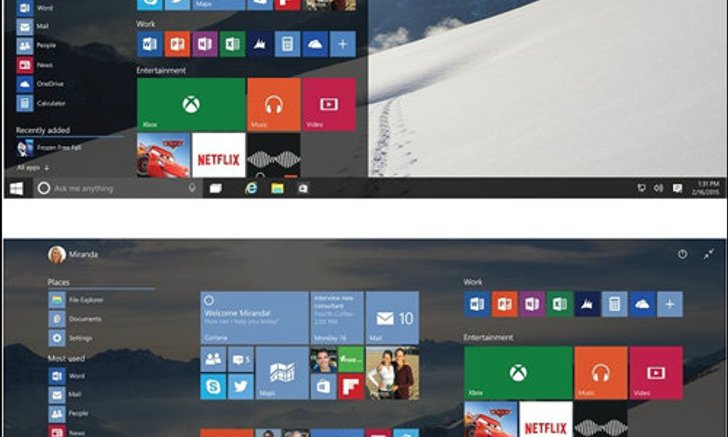Click the power button in full-screen Start
This screenshot has width=728, height=437.
682,254
